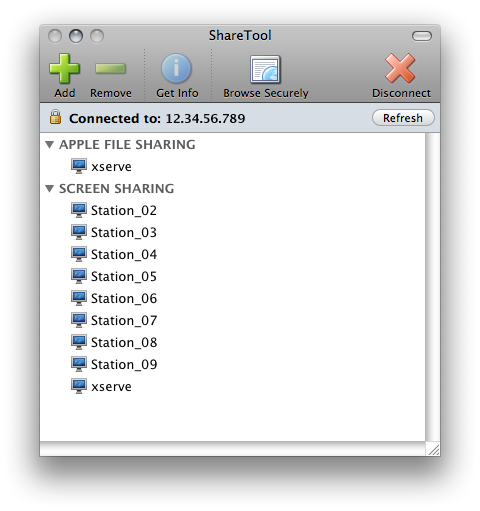Screen dimensions: 480x511
Task: Open Get Info with the blue icon
Action: [176, 68]
